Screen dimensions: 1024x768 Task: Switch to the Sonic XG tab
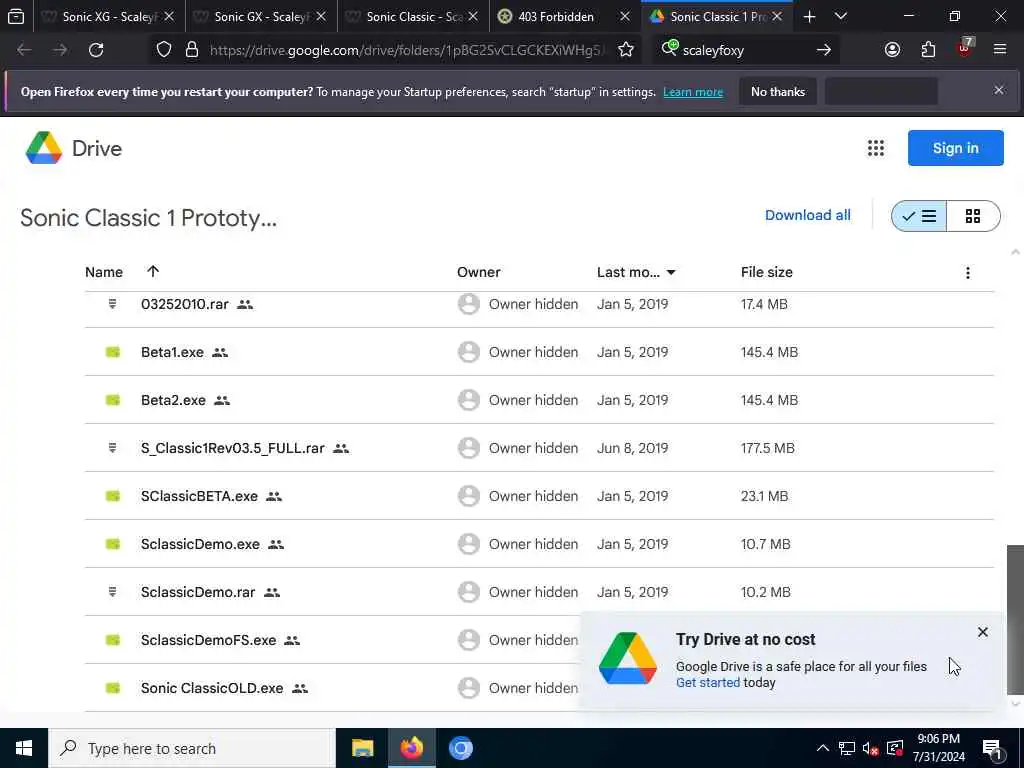pyautogui.click(x=108, y=16)
